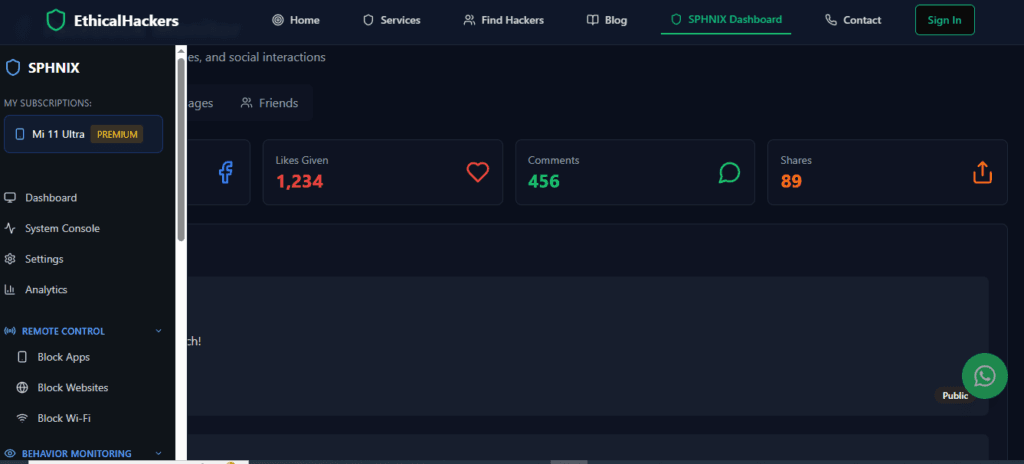This screenshot has height=464, width=1024.
Task: Click the Comments value 456
Action: 543,181
